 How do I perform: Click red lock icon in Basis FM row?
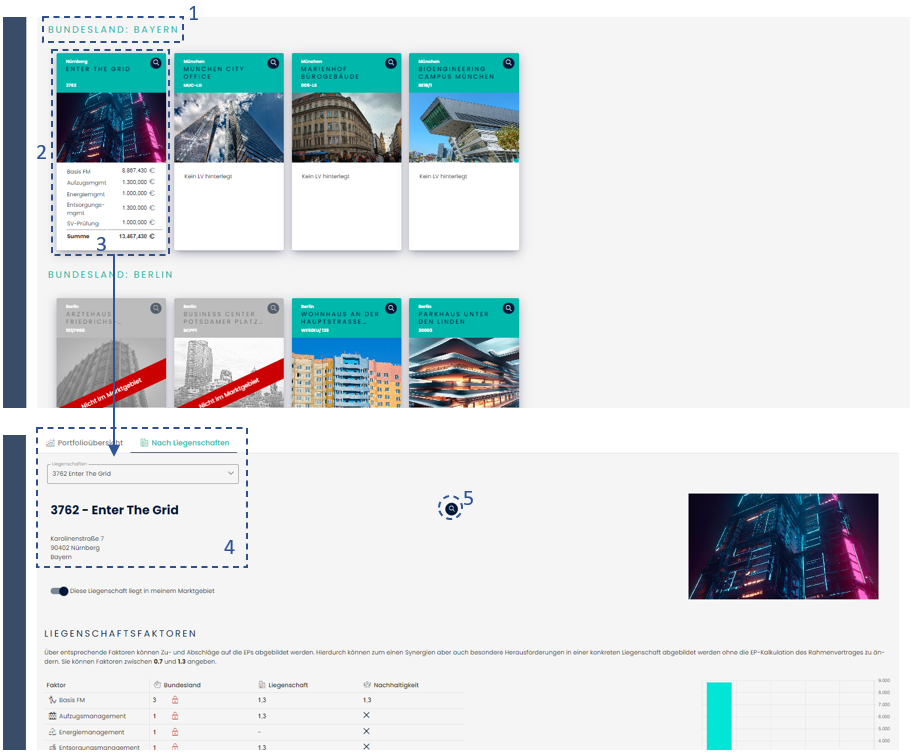(x=176, y=700)
